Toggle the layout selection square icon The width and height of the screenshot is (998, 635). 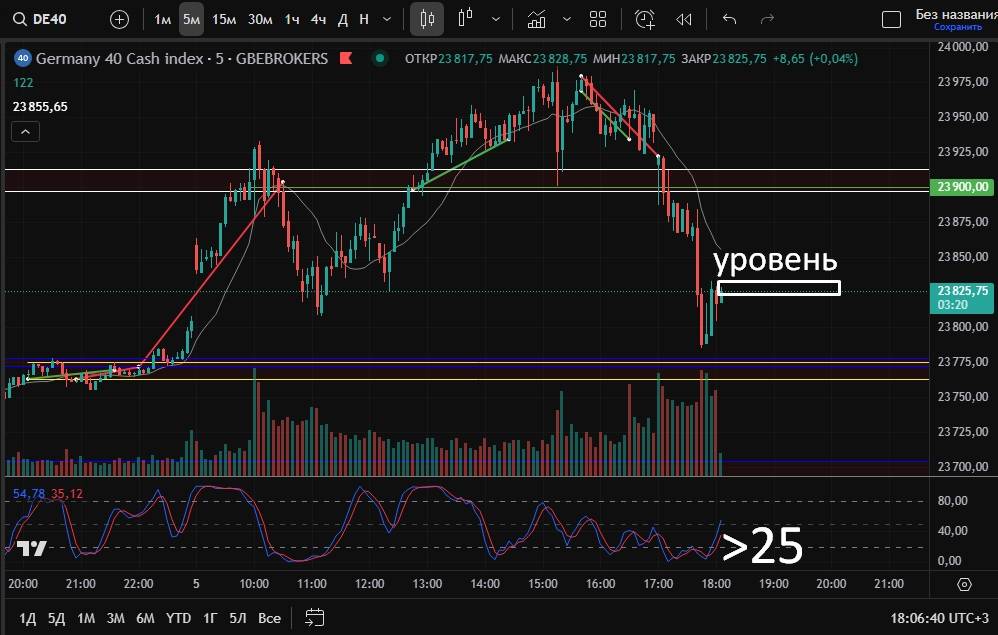[x=891, y=19]
